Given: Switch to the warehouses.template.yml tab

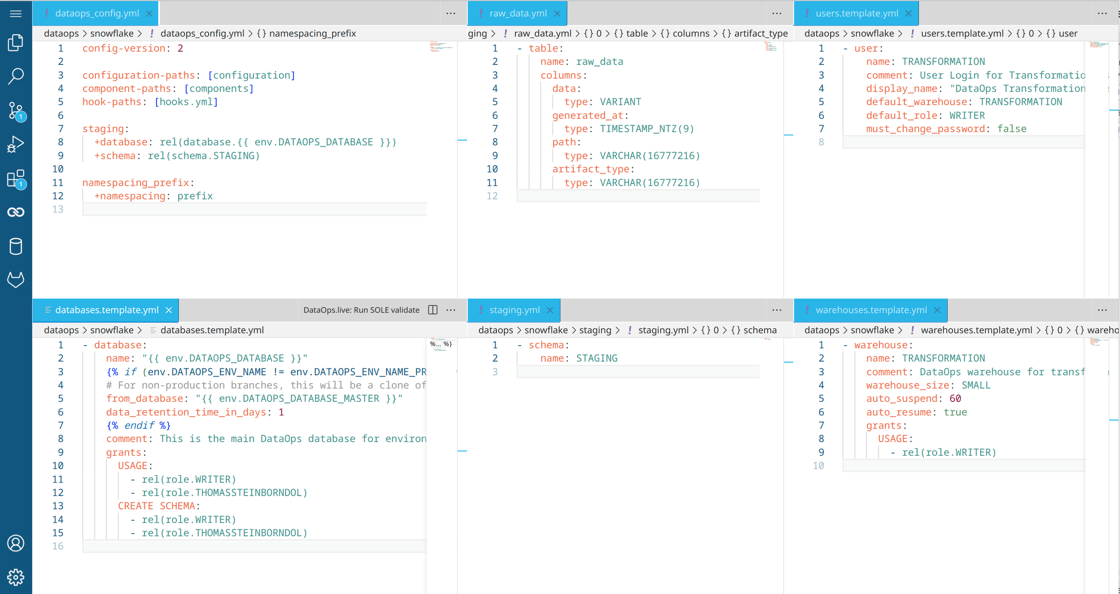Looking at the screenshot, I should point(871,310).
